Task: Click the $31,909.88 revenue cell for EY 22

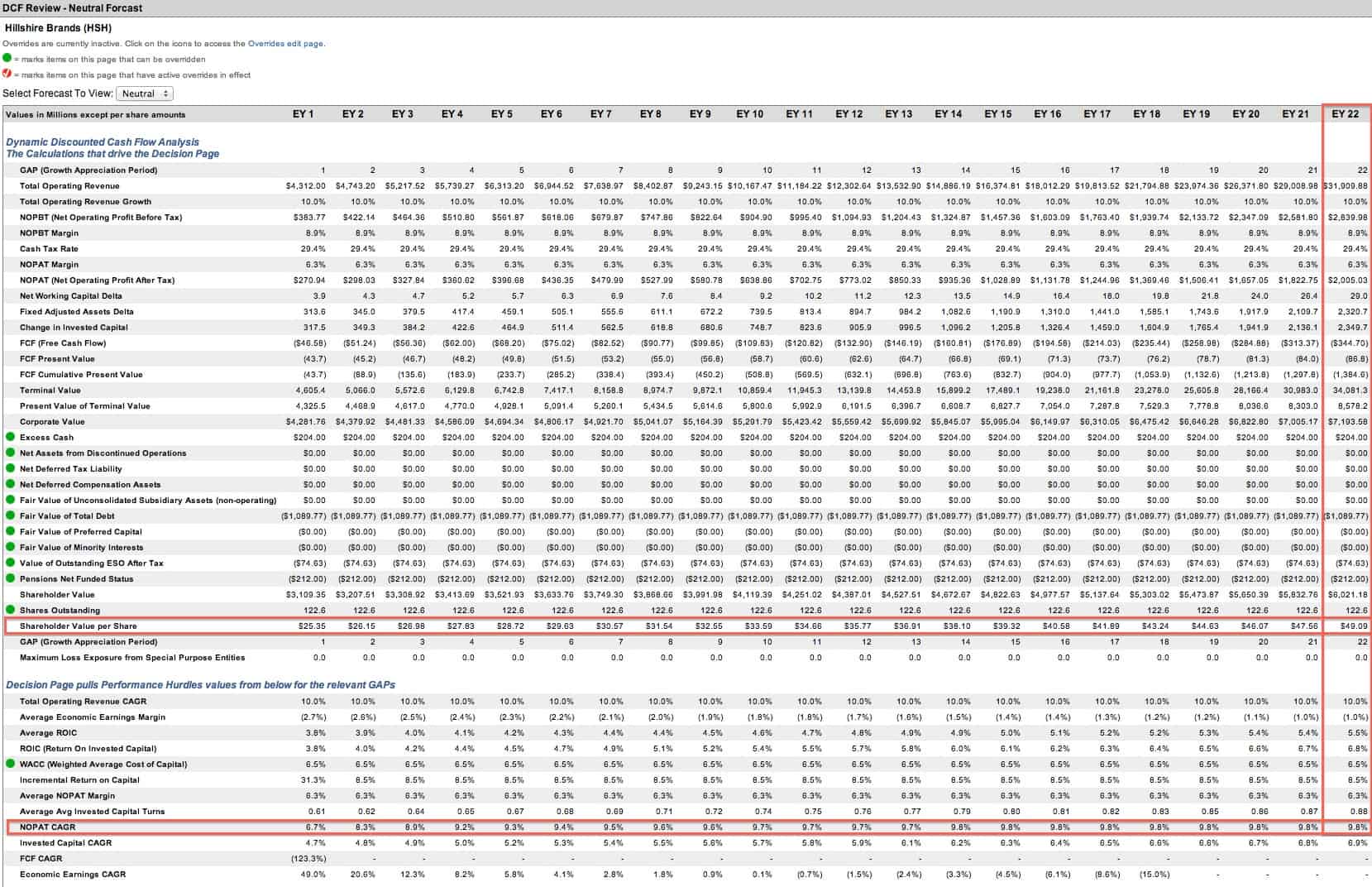Action: [1346, 186]
